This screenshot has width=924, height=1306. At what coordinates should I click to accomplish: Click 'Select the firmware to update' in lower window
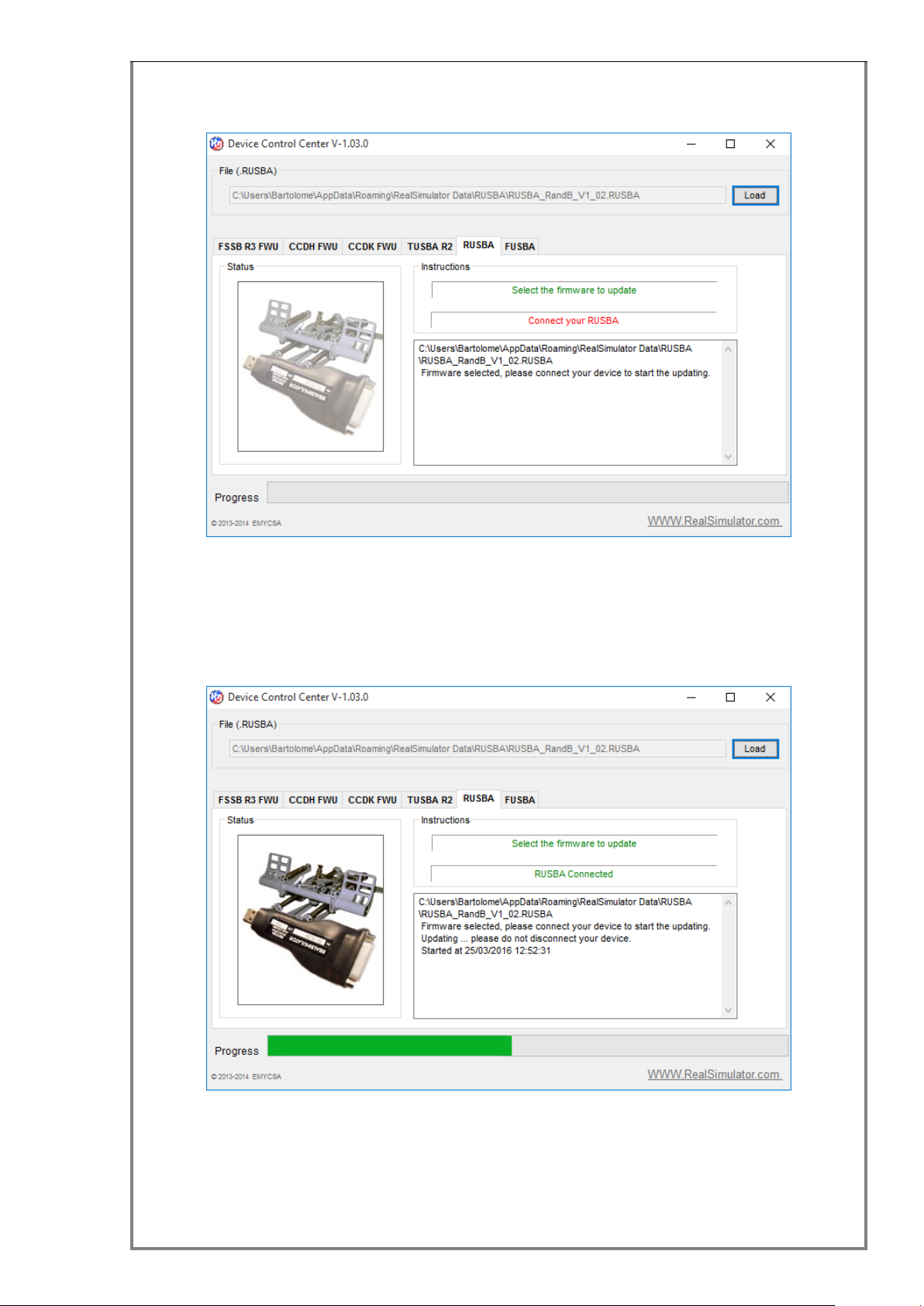tap(574, 844)
